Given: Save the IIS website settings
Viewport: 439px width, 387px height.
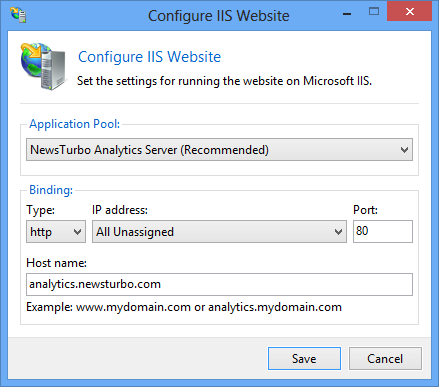Looking at the screenshot, I should 304,359.
